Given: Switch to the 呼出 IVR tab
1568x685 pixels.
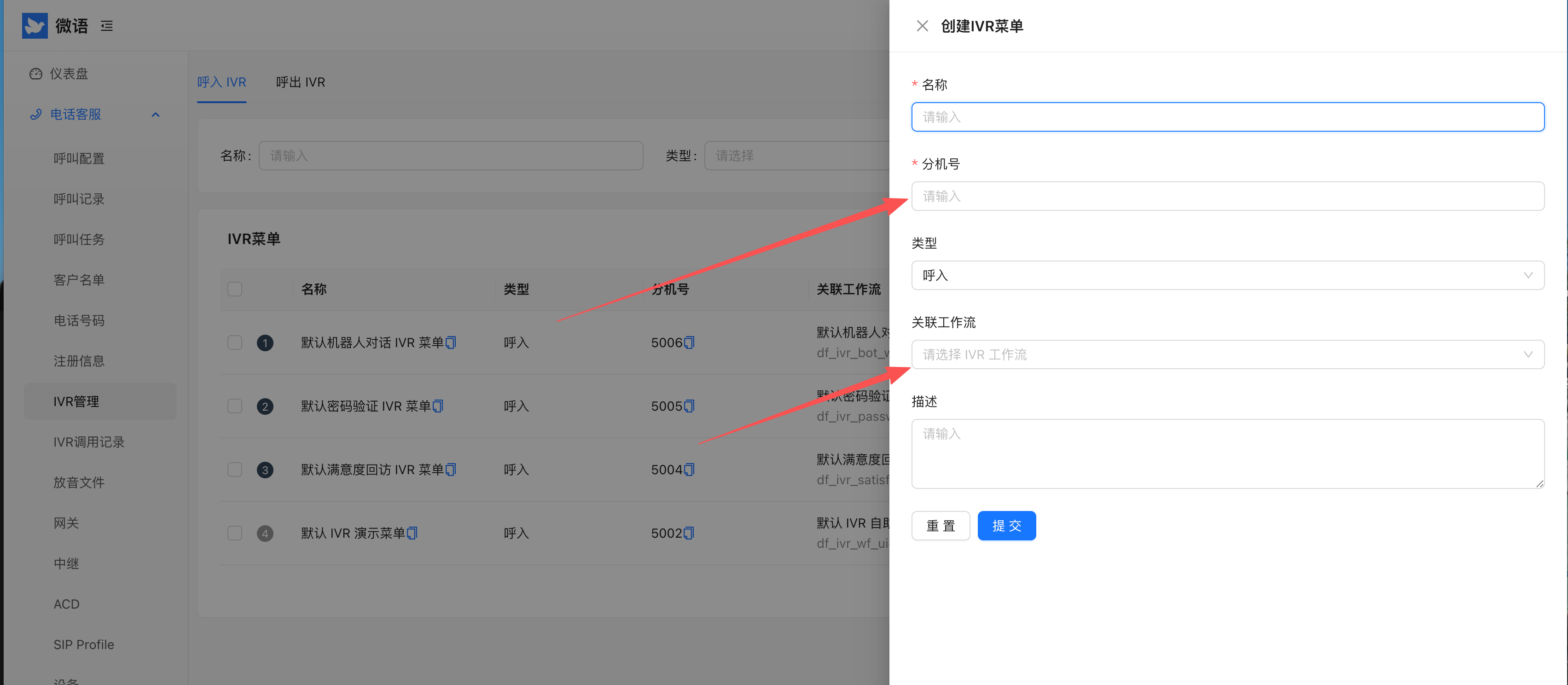Looking at the screenshot, I should 301,82.
